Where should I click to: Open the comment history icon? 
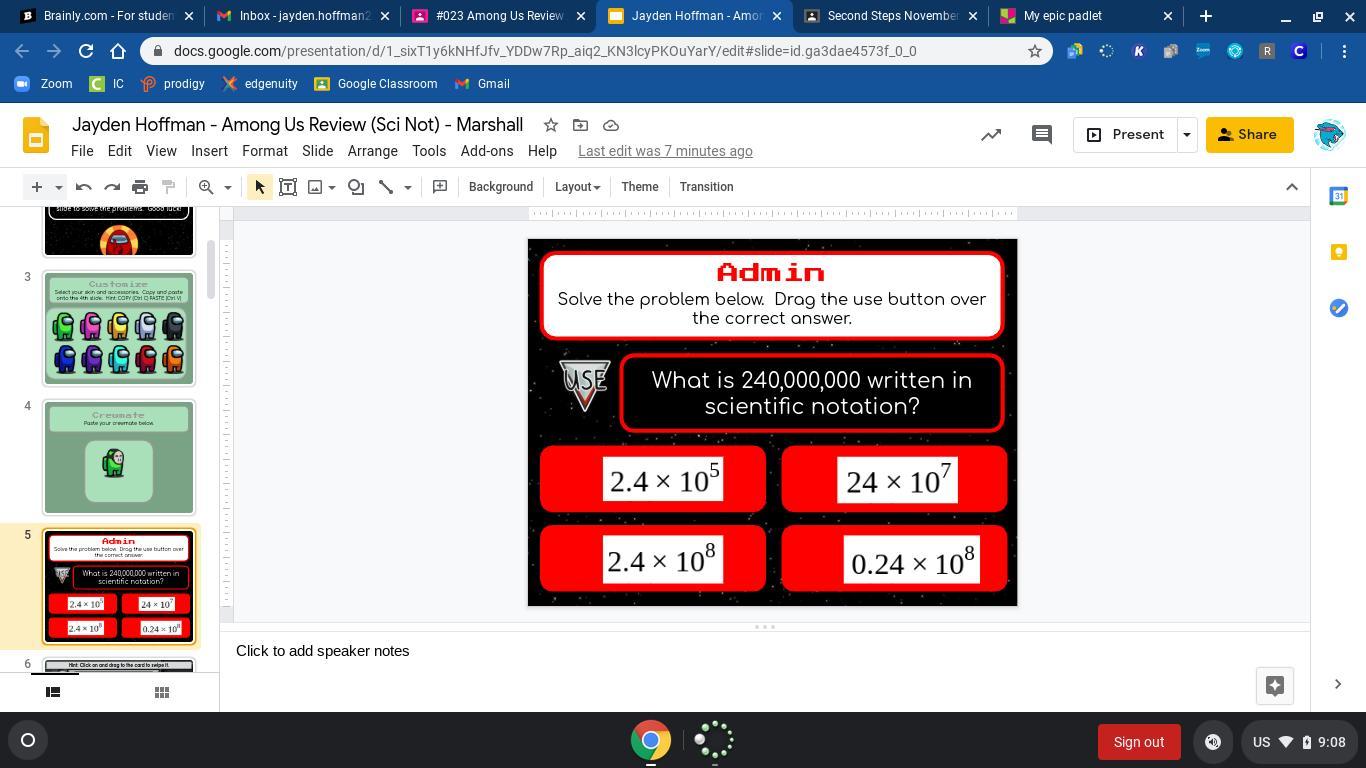point(1041,135)
